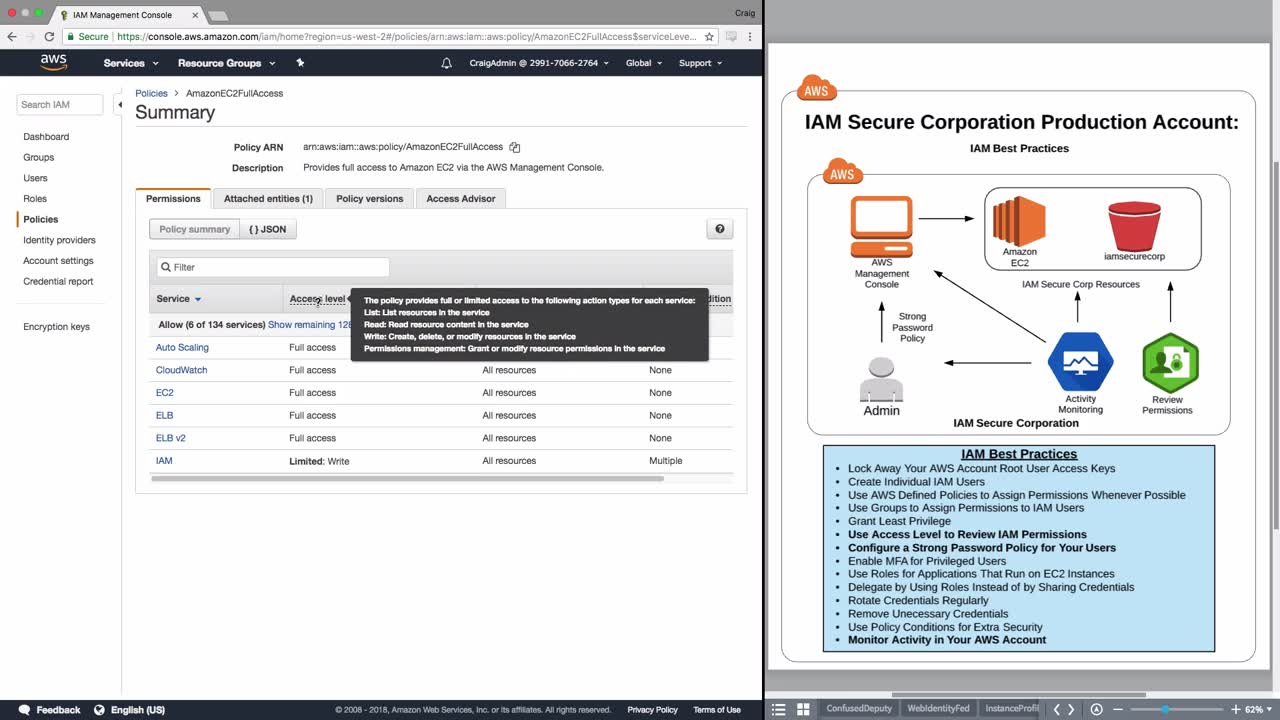Click the IAM service link in table

pyautogui.click(x=164, y=461)
